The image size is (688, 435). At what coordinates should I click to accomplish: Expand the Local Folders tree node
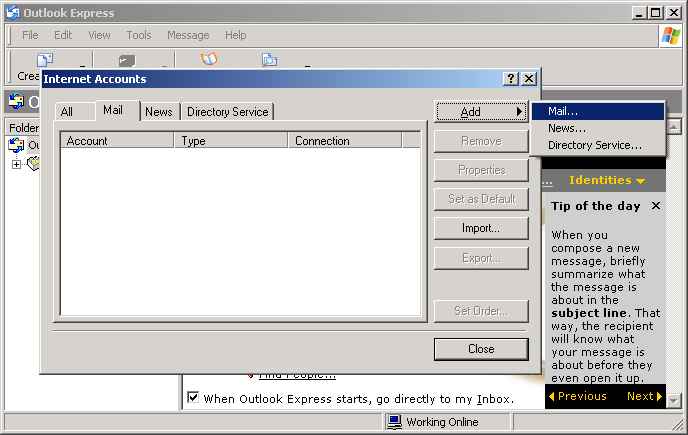click(16, 165)
